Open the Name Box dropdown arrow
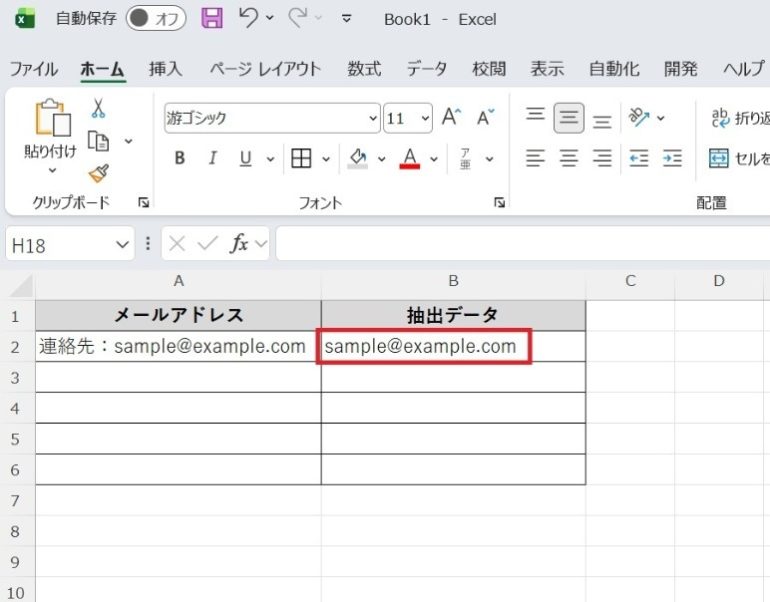Viewport: 770px width, 602px height. (x=122, y=244)
